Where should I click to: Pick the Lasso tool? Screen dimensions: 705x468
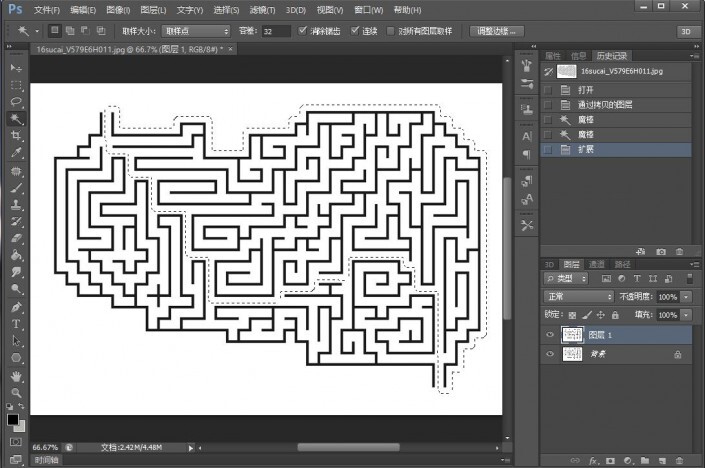click(16, 101)
